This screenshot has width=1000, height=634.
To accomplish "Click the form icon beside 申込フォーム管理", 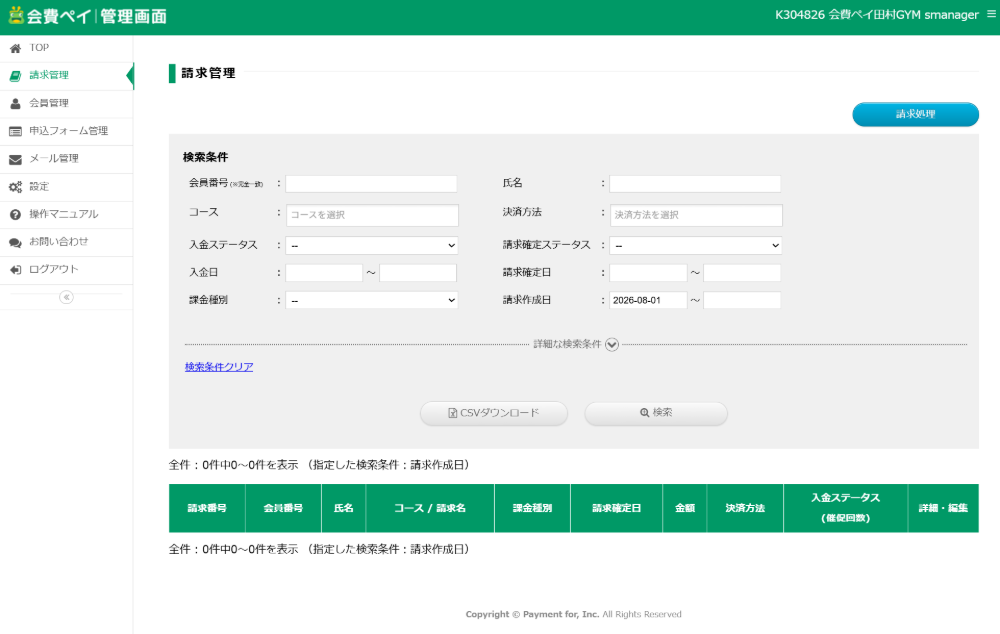I will (x=15, y=131).
